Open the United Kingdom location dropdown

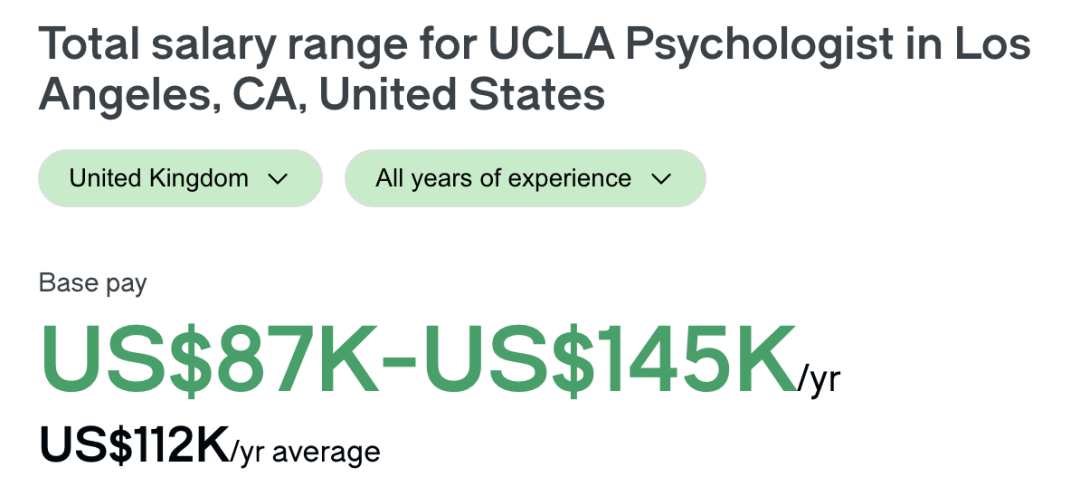coord(180,179)
